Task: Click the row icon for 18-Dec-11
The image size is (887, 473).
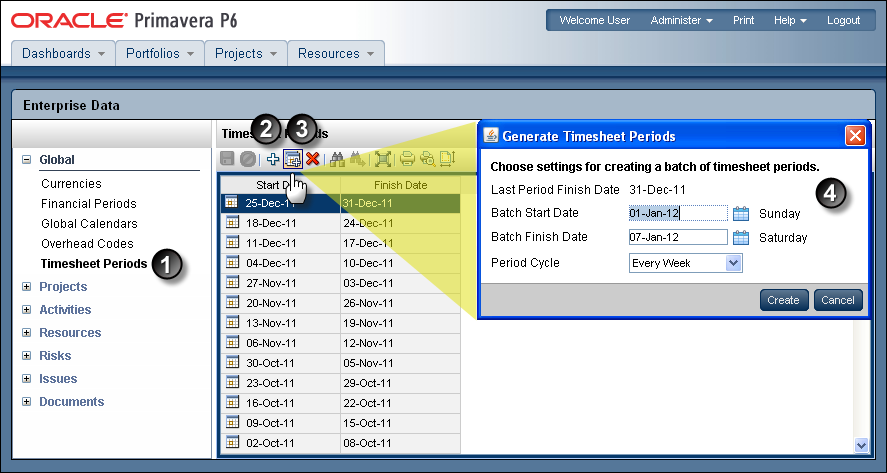Action: click(x=231, y=223)
